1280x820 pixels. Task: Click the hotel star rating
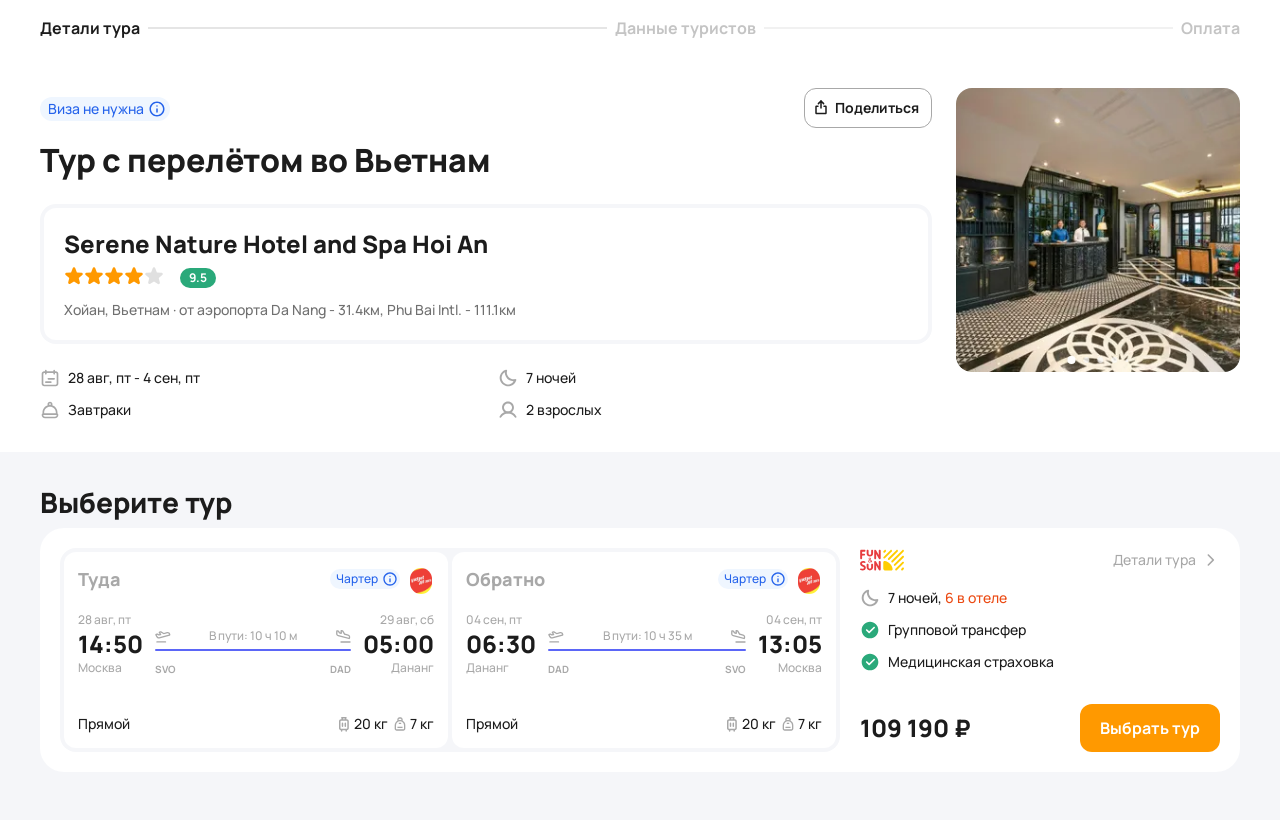114,276
